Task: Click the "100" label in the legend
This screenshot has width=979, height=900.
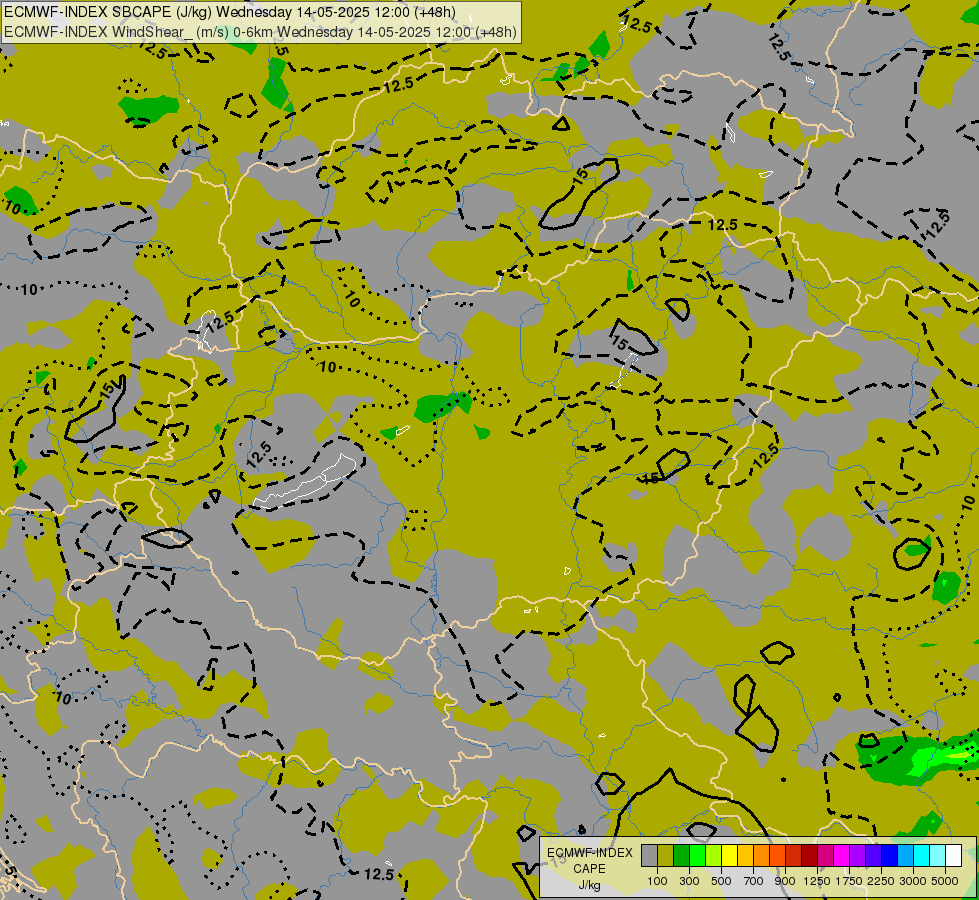Action: 657,881
